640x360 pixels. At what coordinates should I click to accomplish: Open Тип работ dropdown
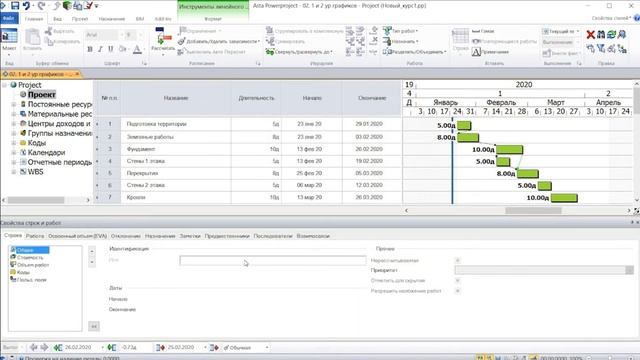(x=400, y=31)
